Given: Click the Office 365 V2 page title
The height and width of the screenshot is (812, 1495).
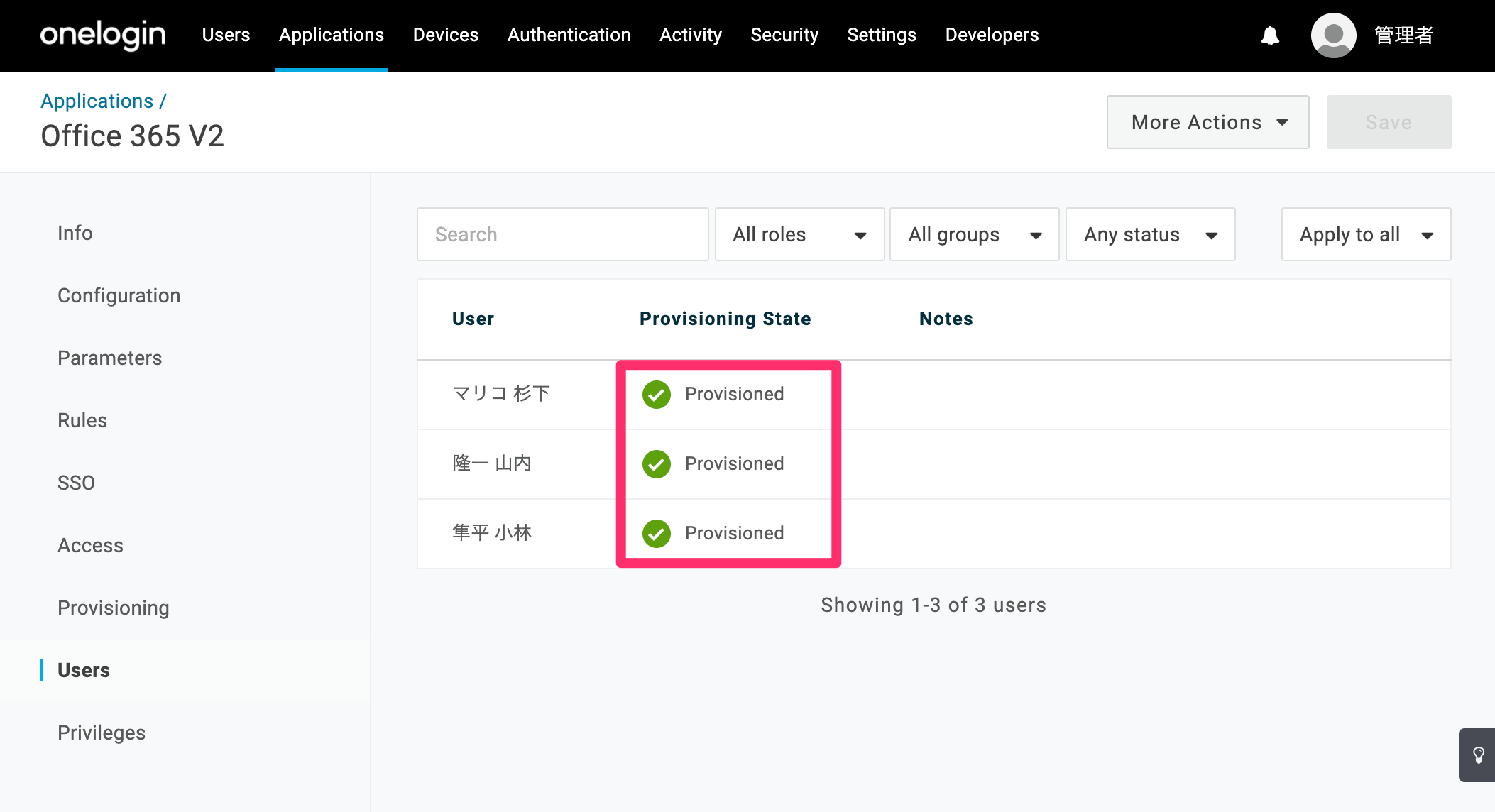Looking at the screenshot, I should (x=133, y=136).
